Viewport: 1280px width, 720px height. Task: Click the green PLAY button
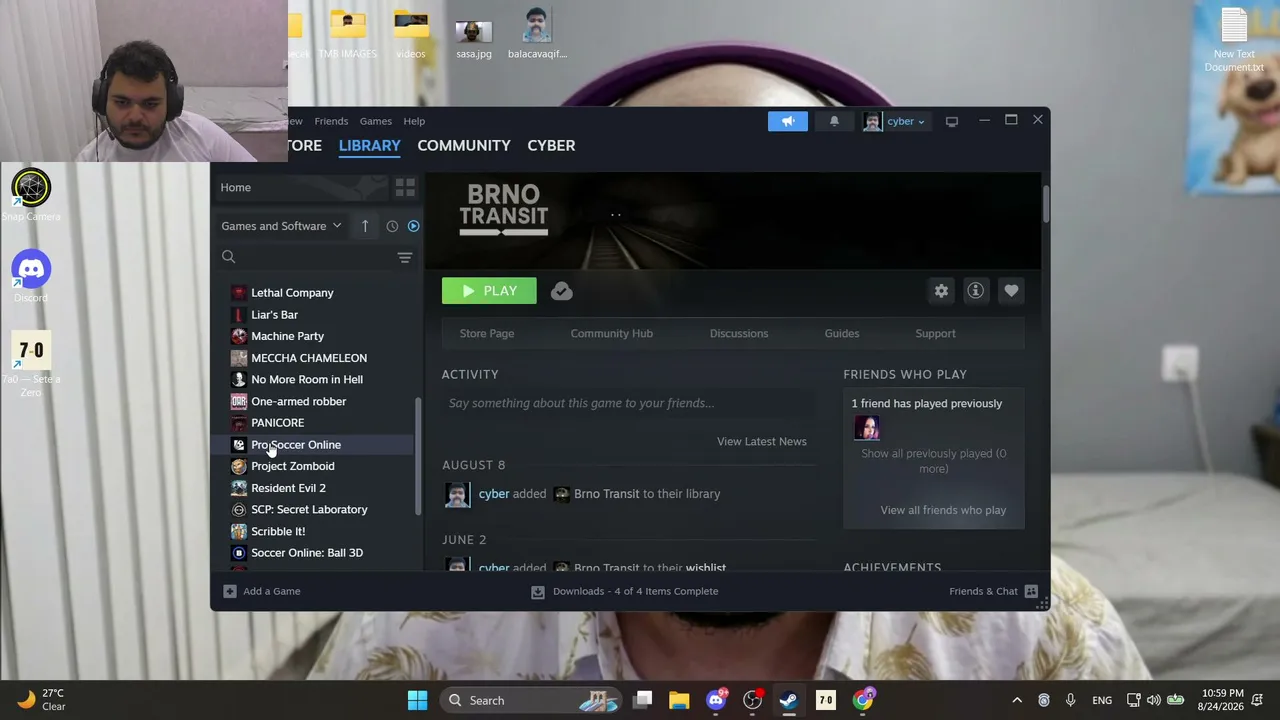coord(489,291)
